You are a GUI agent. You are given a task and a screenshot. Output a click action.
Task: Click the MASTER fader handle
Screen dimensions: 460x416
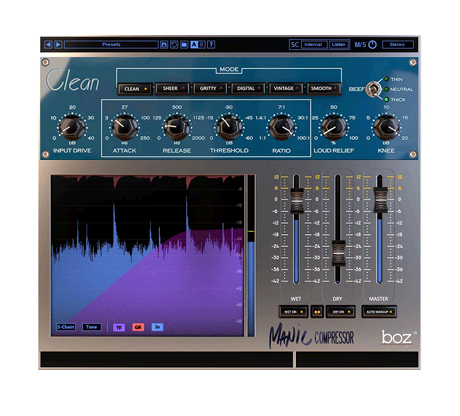pos(380,199)
